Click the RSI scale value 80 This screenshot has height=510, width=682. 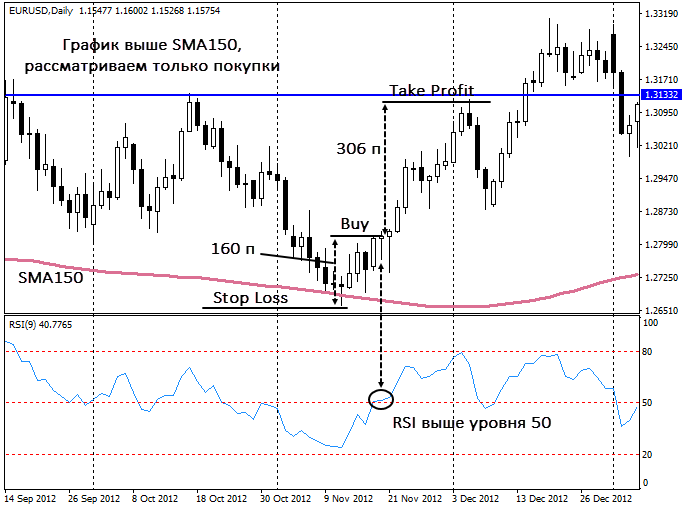pyautogui.click(x=647, y=352)
